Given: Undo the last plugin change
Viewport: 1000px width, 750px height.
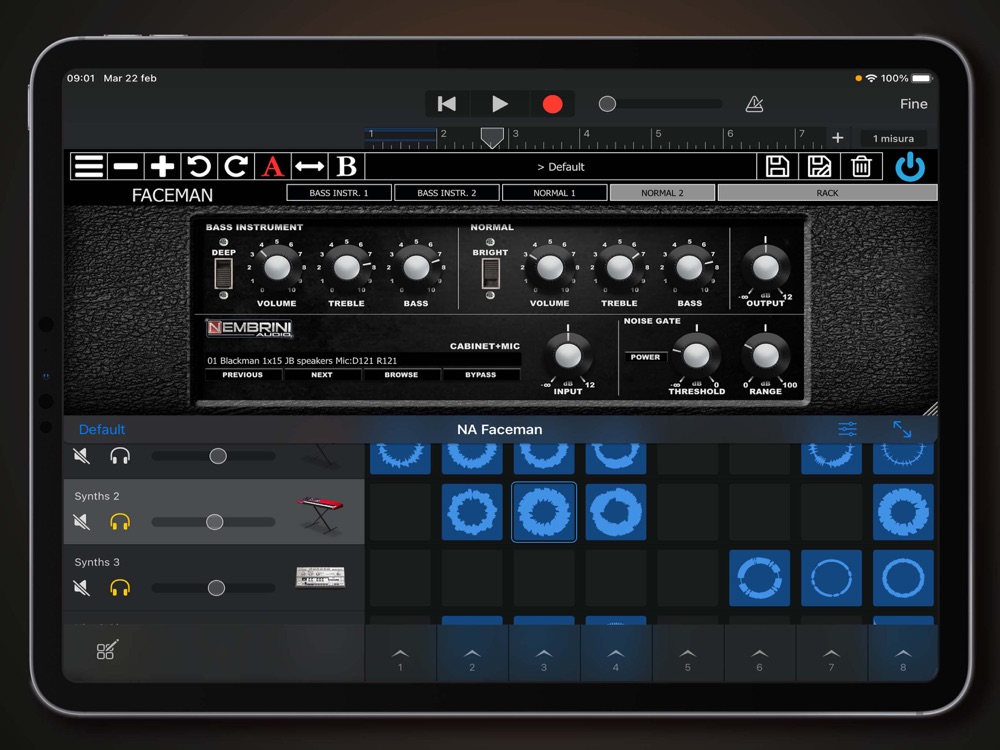Looking at the screenshot, I should (x=199, y=166).
